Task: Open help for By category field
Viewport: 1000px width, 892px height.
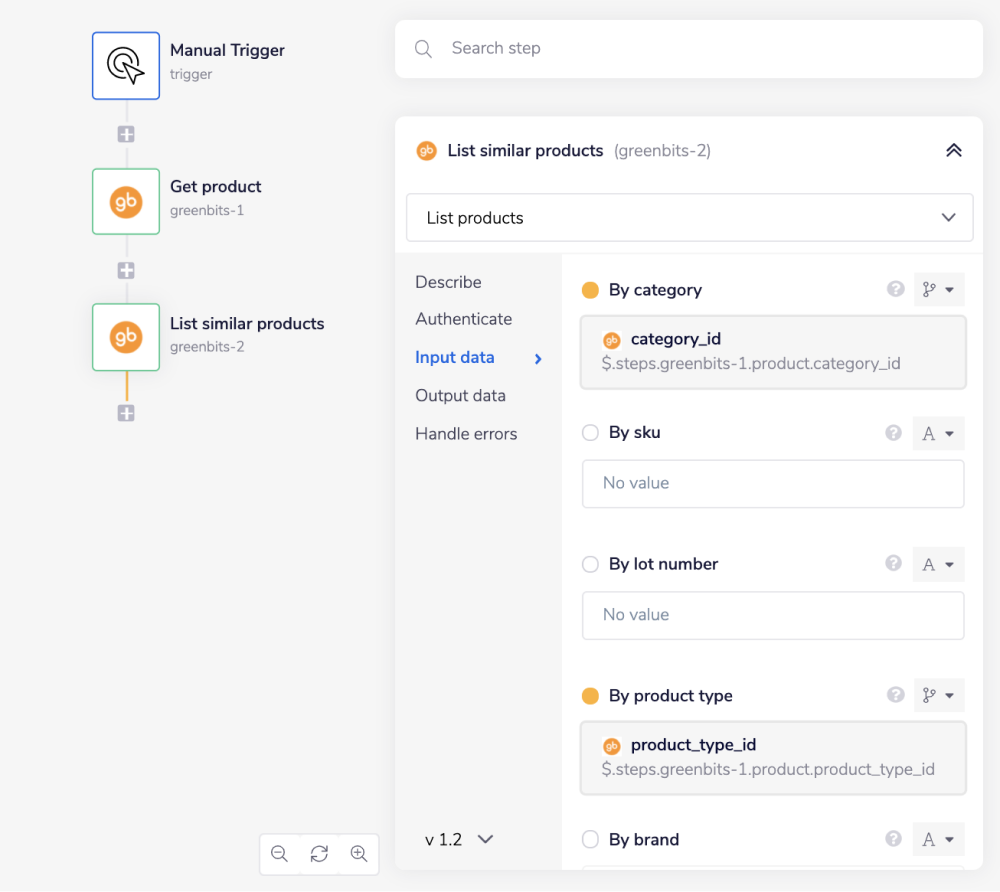Action: coord(895,289)
